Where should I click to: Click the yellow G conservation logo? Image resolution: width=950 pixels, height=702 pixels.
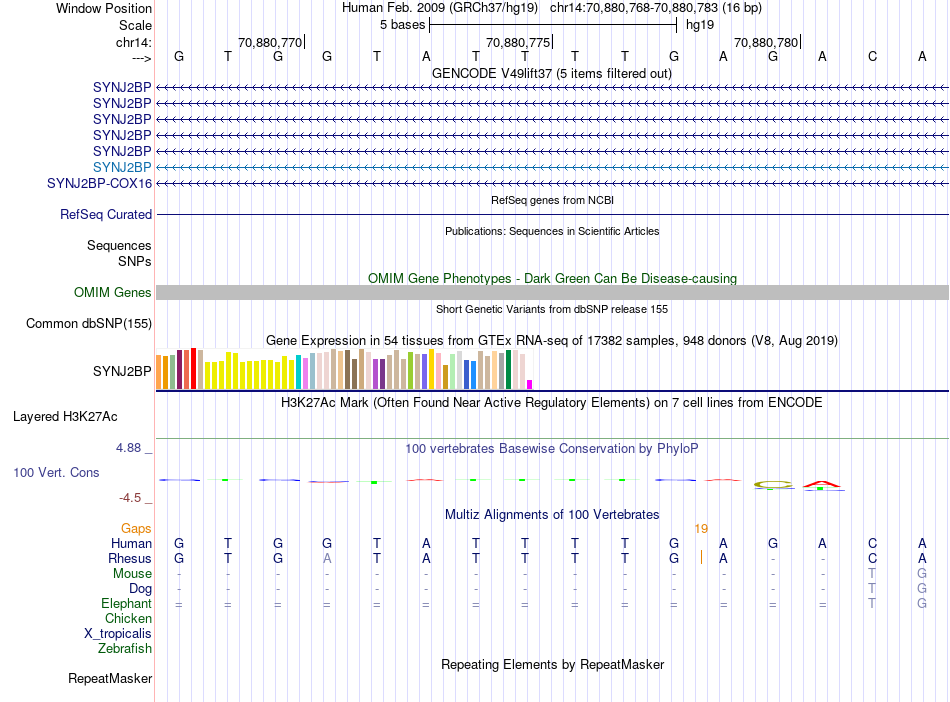[773, 485]
